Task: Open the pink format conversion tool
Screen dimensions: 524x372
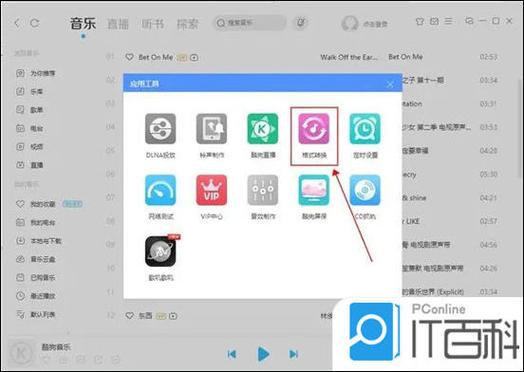Action: [314, 129]
